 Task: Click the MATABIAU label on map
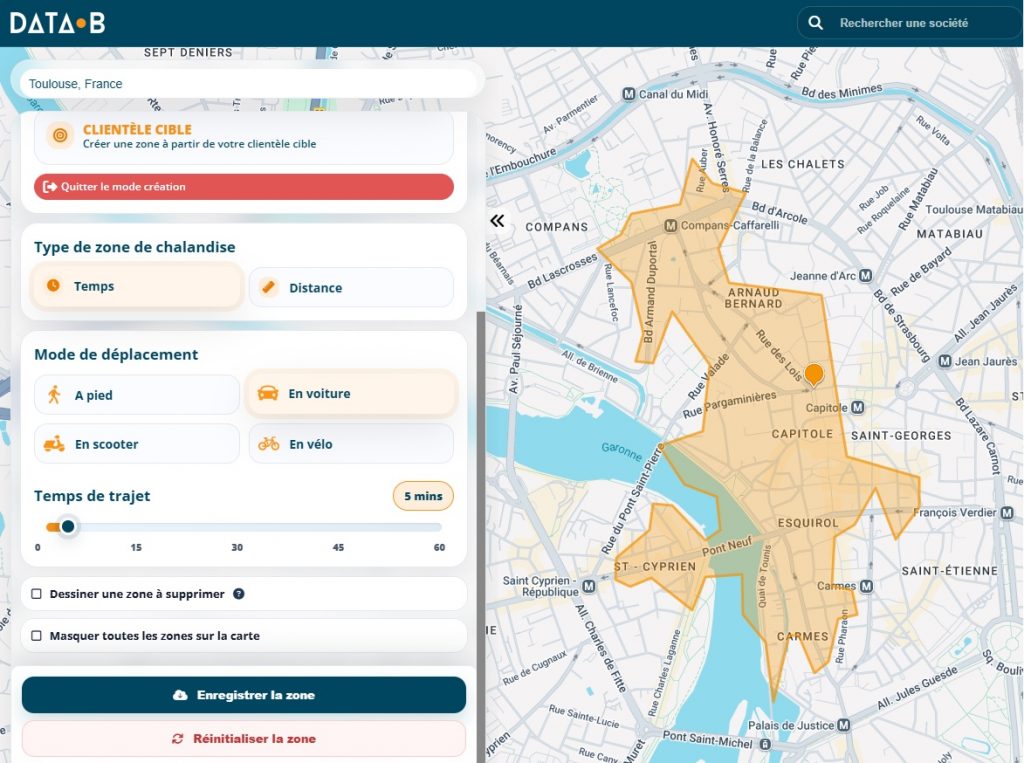(950, 234)
